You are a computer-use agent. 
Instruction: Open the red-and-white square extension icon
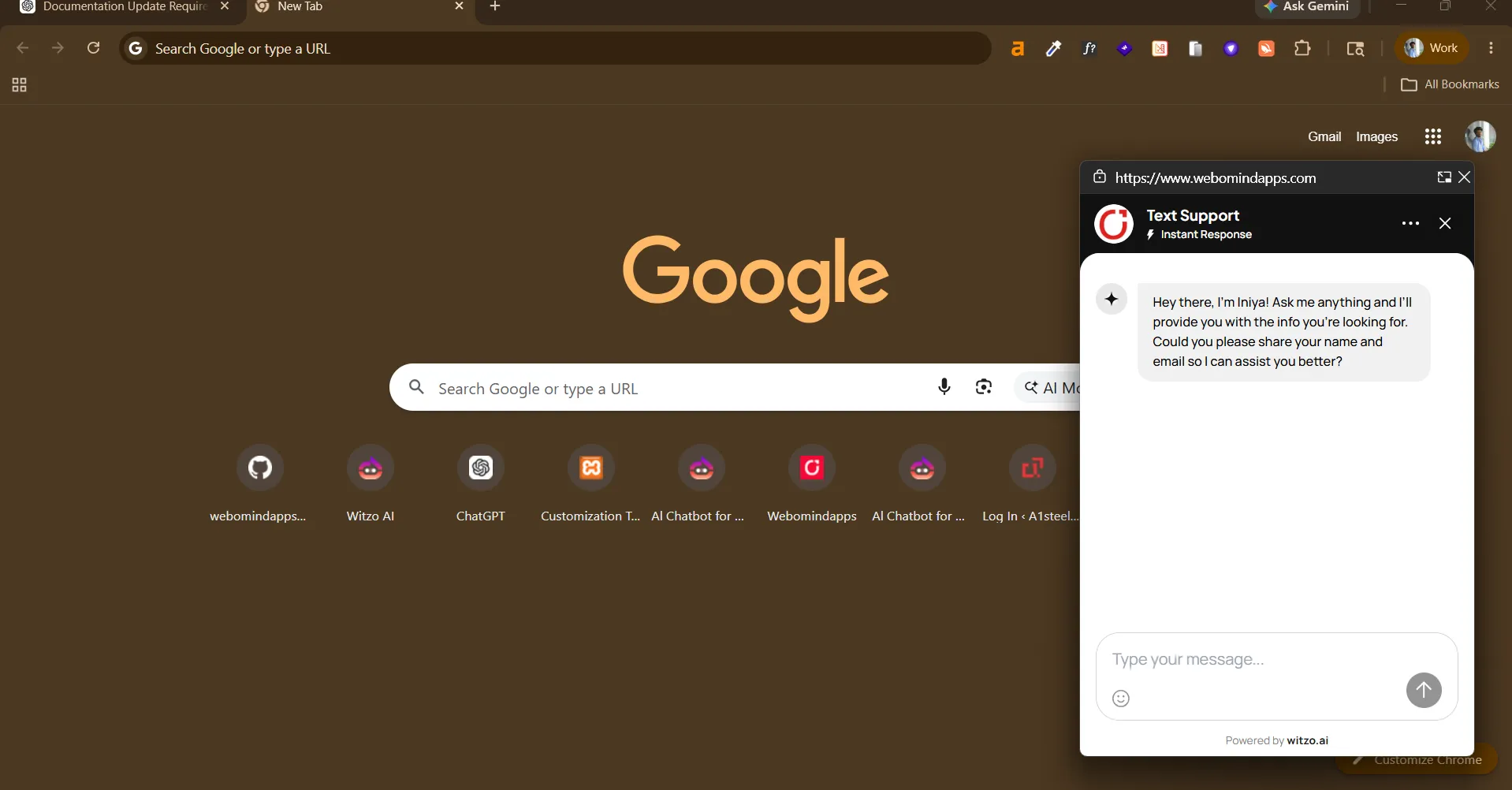[1160, 49]
